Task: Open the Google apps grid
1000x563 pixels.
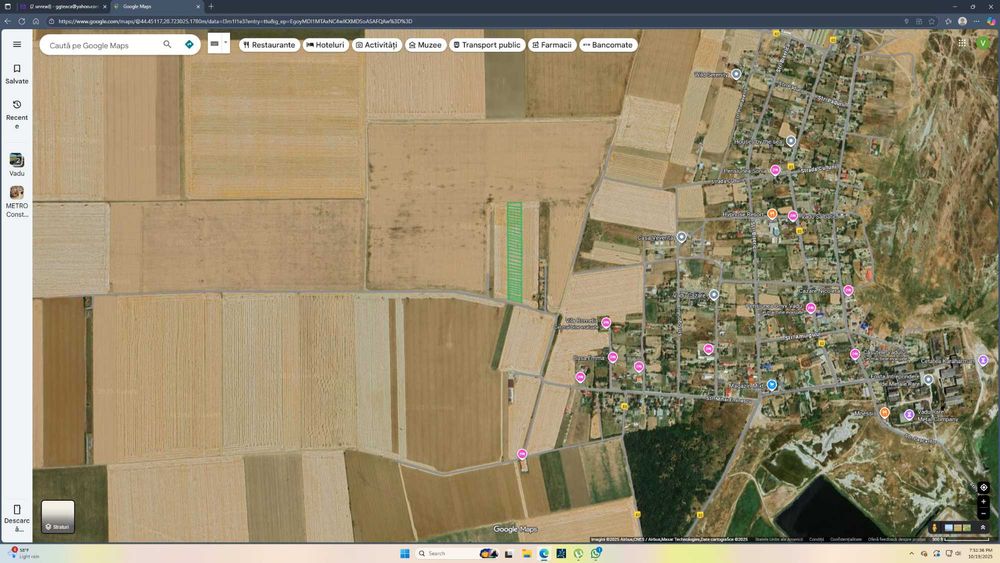Action: click(x=962, y=43)
